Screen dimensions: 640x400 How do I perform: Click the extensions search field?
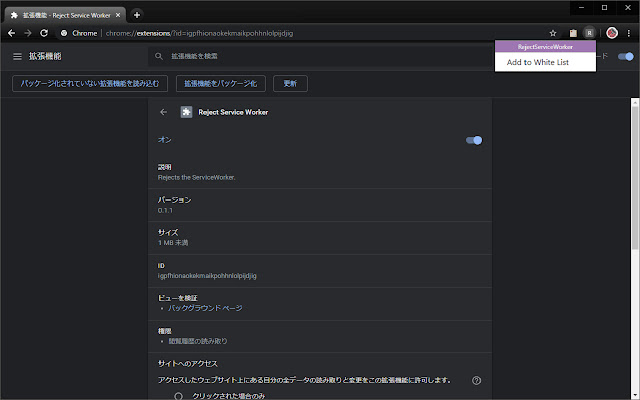pos(320,56)
